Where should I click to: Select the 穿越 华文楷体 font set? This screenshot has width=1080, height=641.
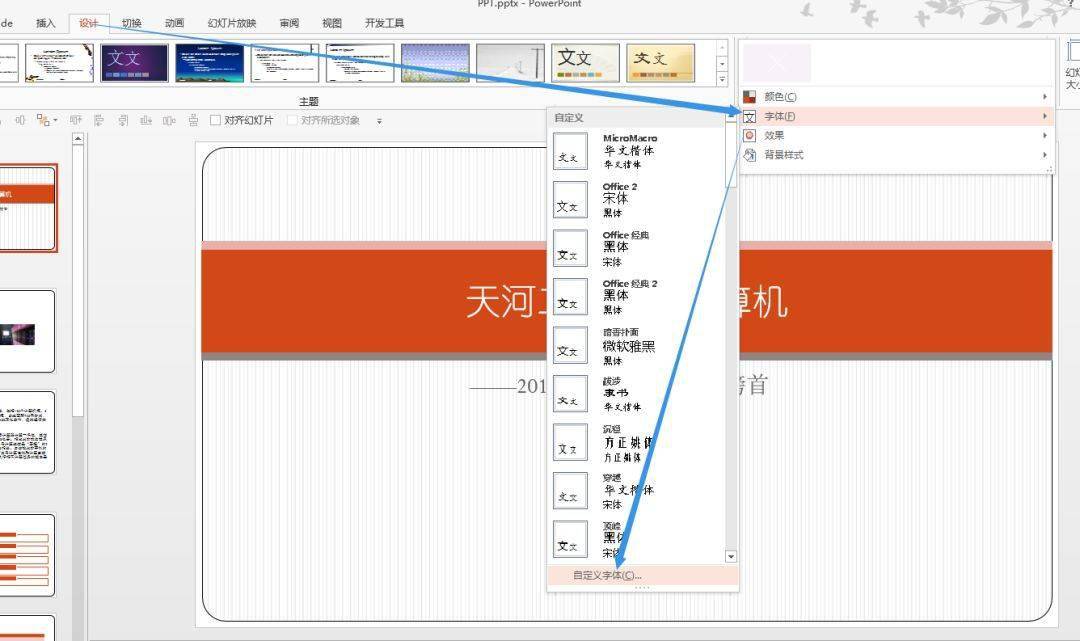click(x=636, y=491)
